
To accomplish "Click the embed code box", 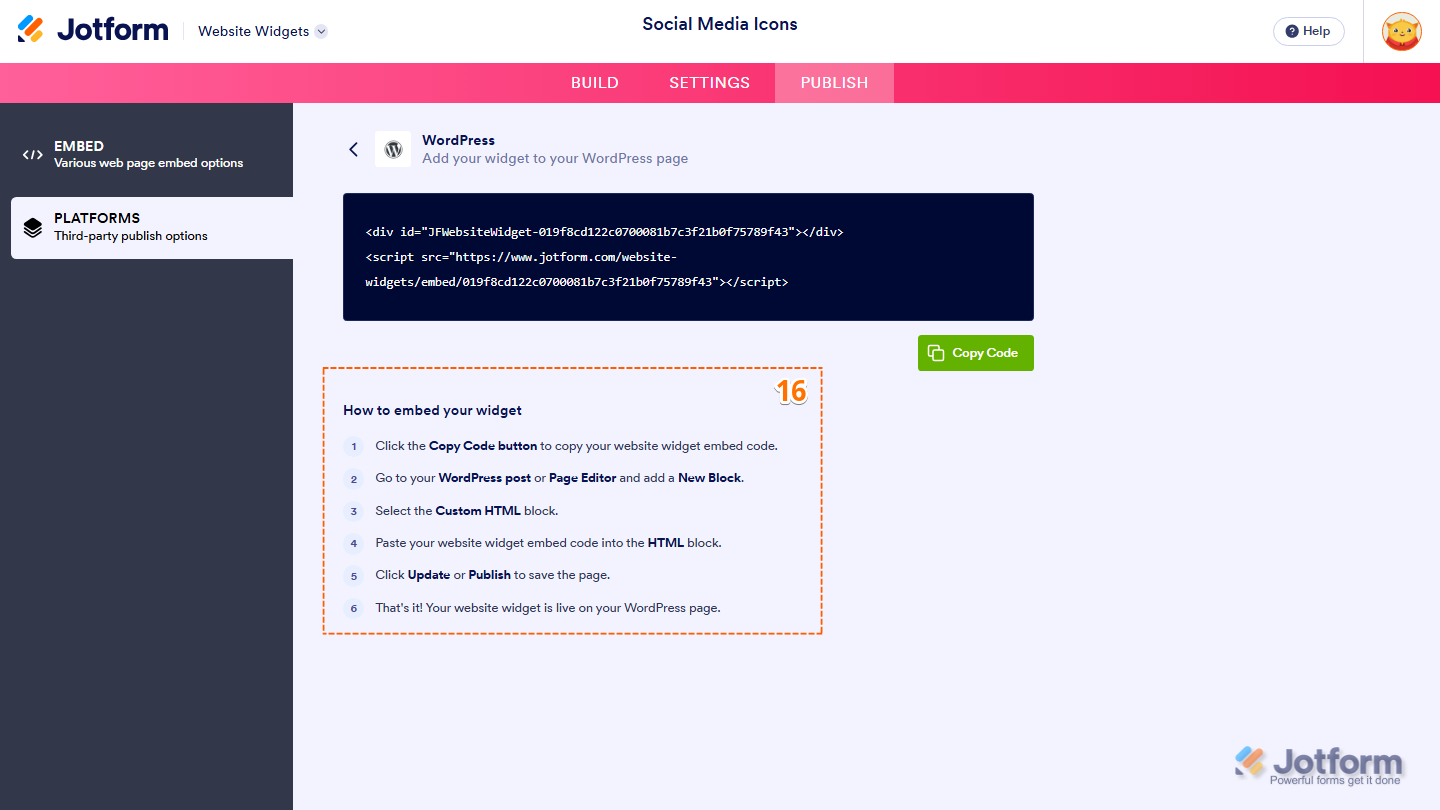I will tap(688, 257).
